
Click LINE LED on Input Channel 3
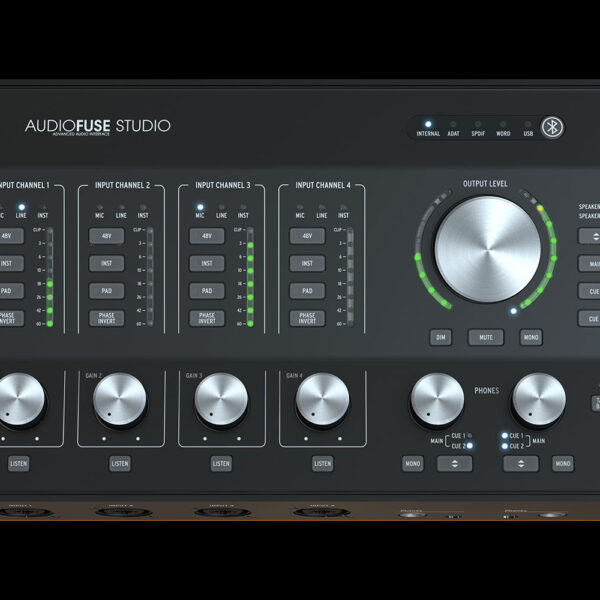click(222, 207)
